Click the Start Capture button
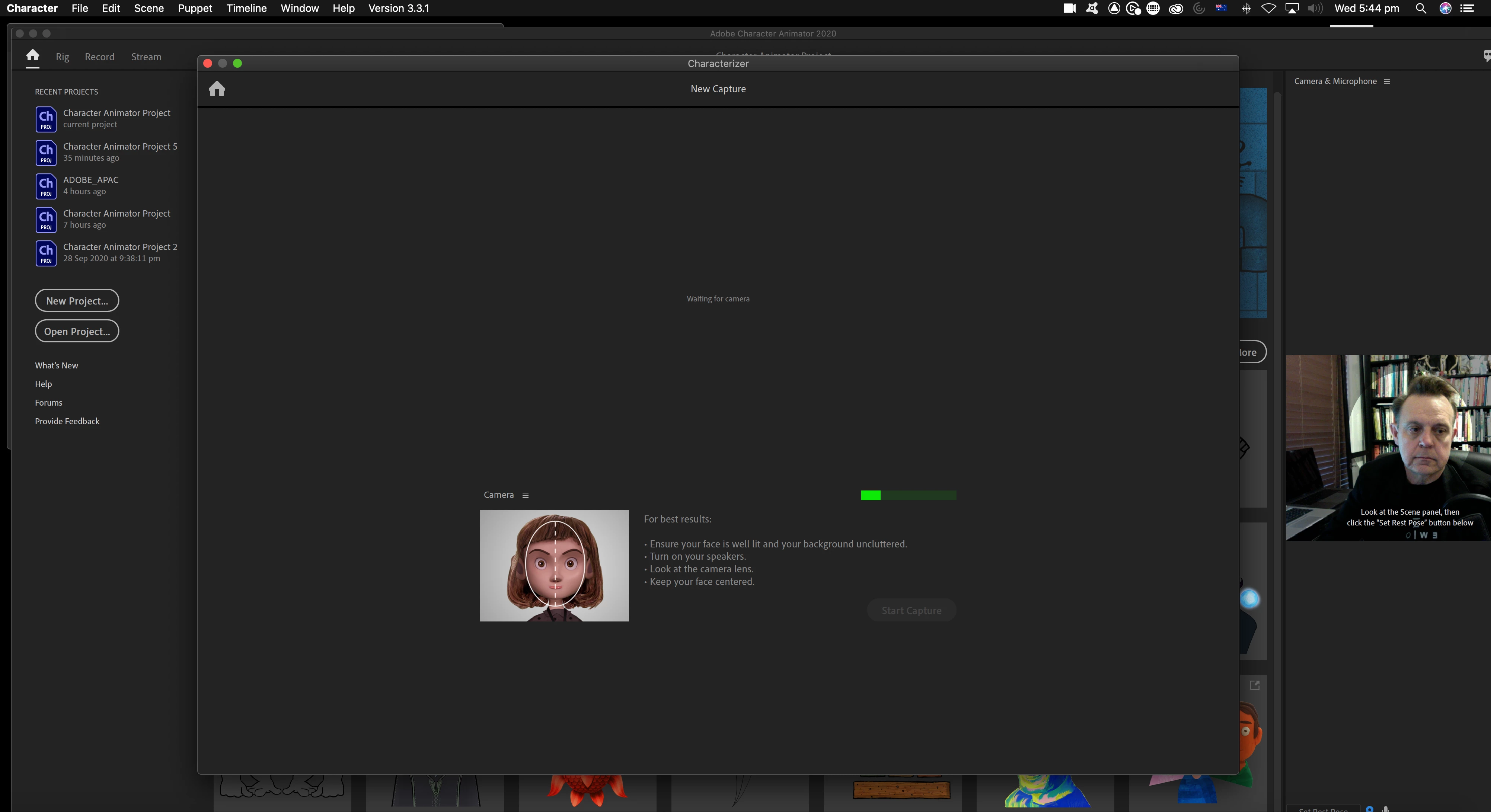The image size is (1491, 812). pos(911,611)
